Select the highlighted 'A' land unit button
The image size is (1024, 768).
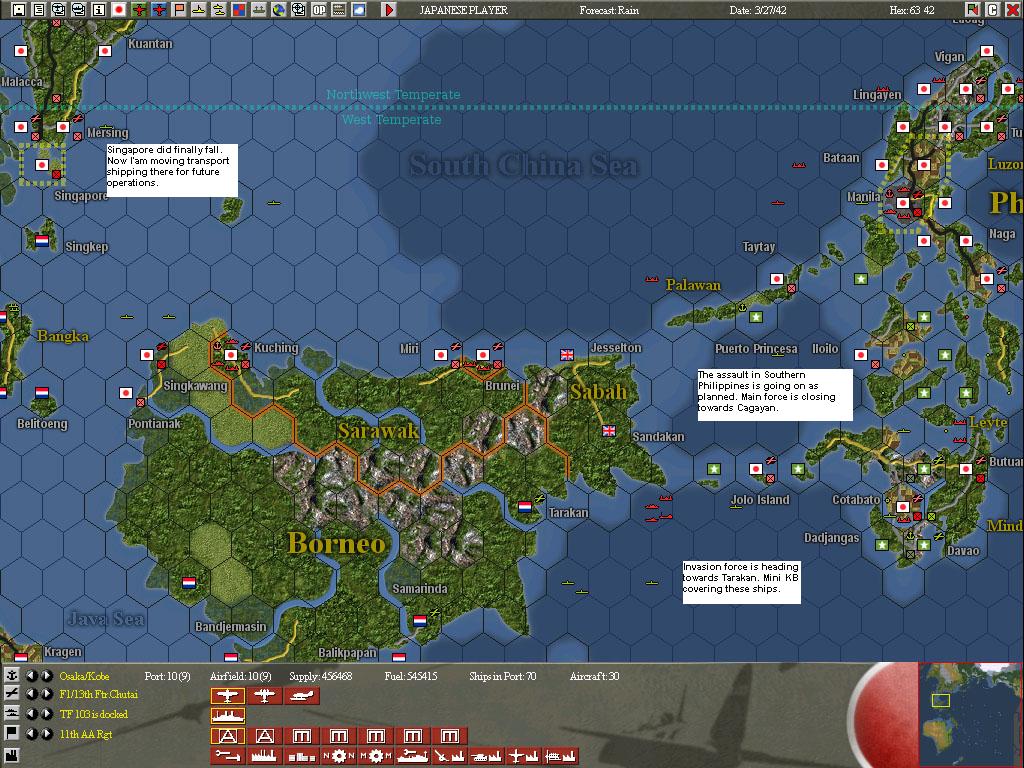click(x=227, y=736)
